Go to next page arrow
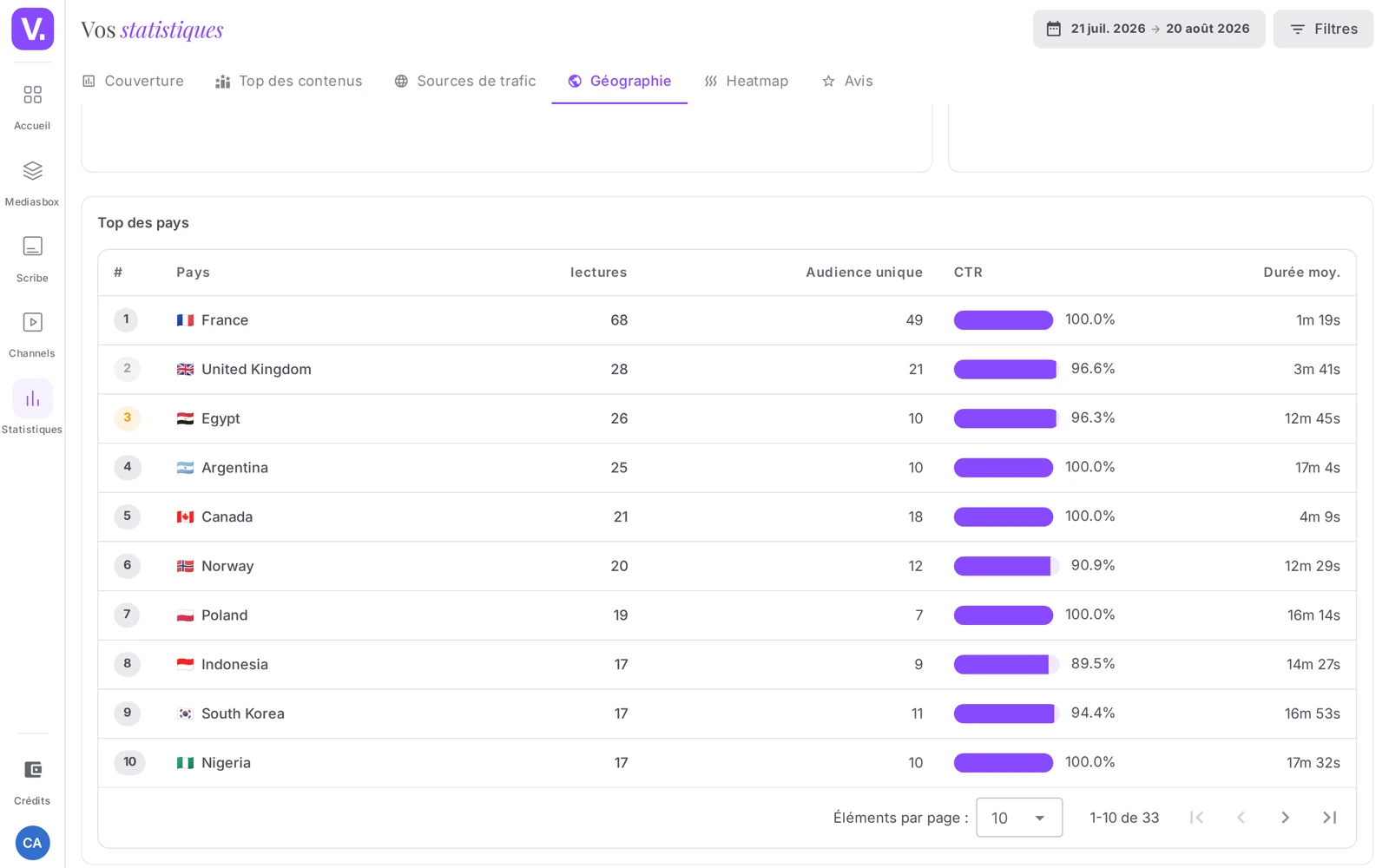Viewport: 1389px width, 868px height. [1285, 818]
